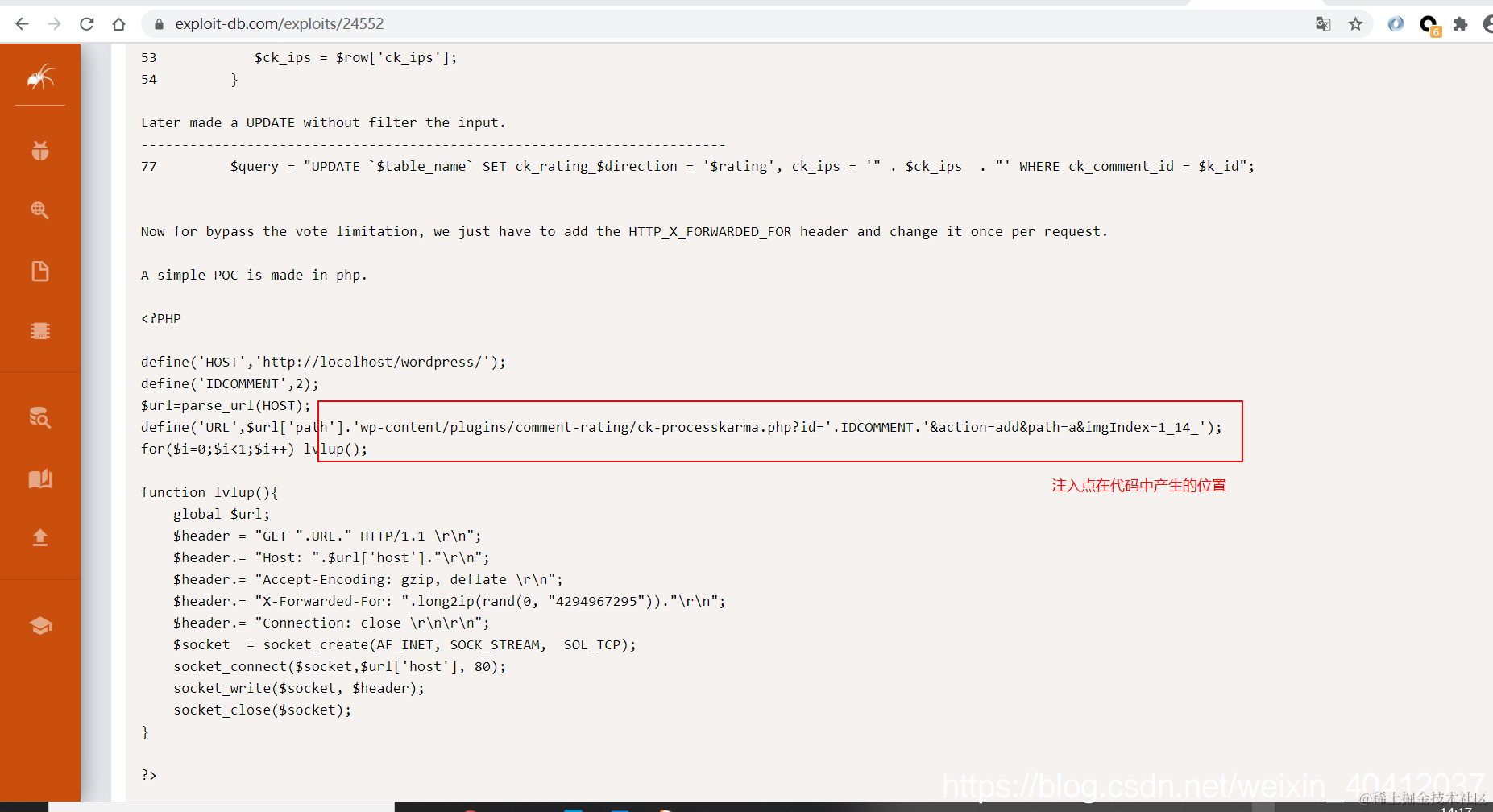The height and width of the screenshot is (812, 1493).
Task: Open Papers document icon in sidebar
Action: pos(40,271)
